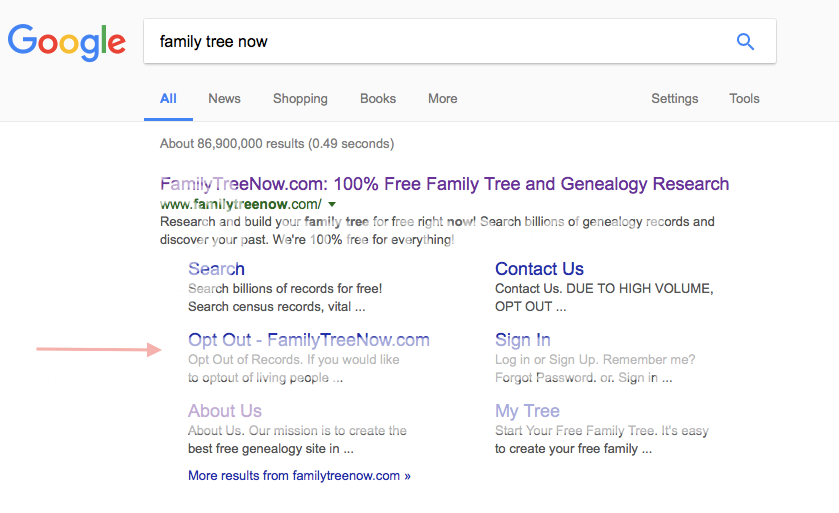Expand the green arrow beside familytreenow.com URL
Viewport: 839px width, 513px height.
[332, 204]
